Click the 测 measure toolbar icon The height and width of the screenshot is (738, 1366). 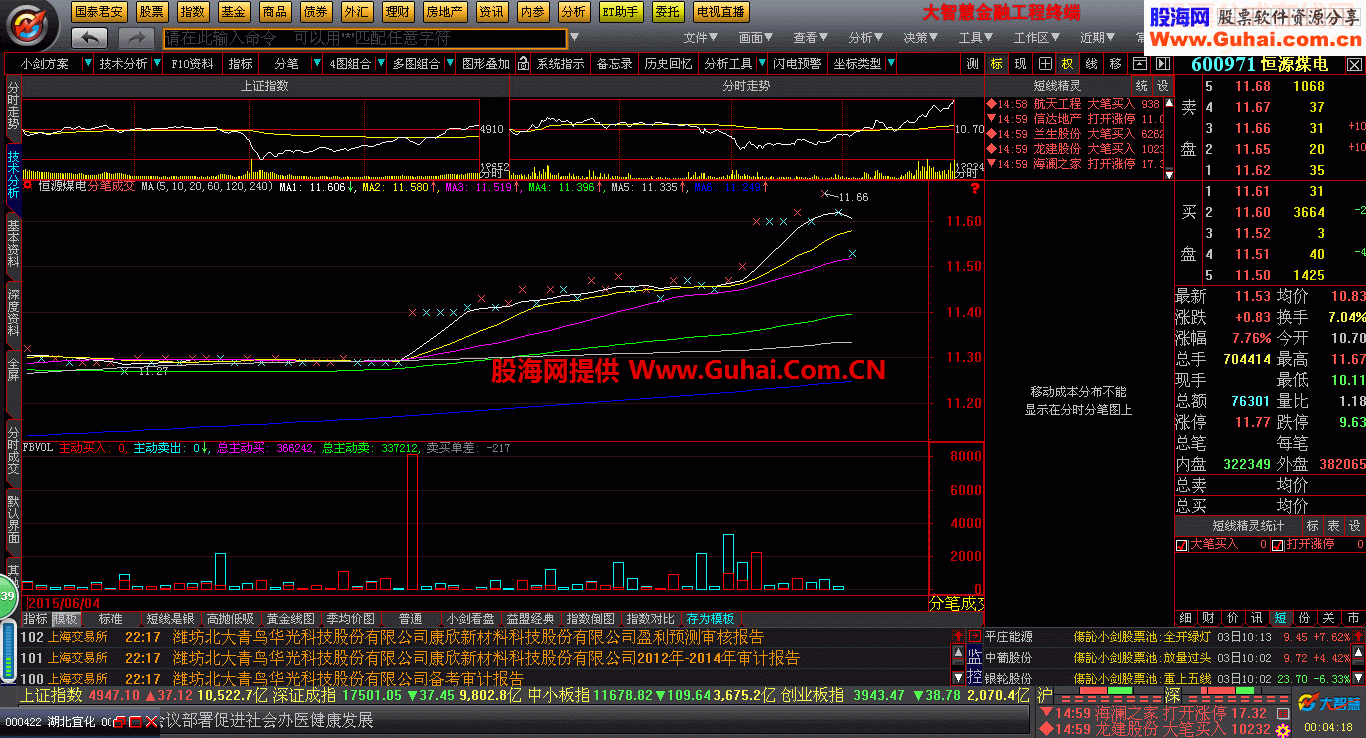tap(972, 63)
